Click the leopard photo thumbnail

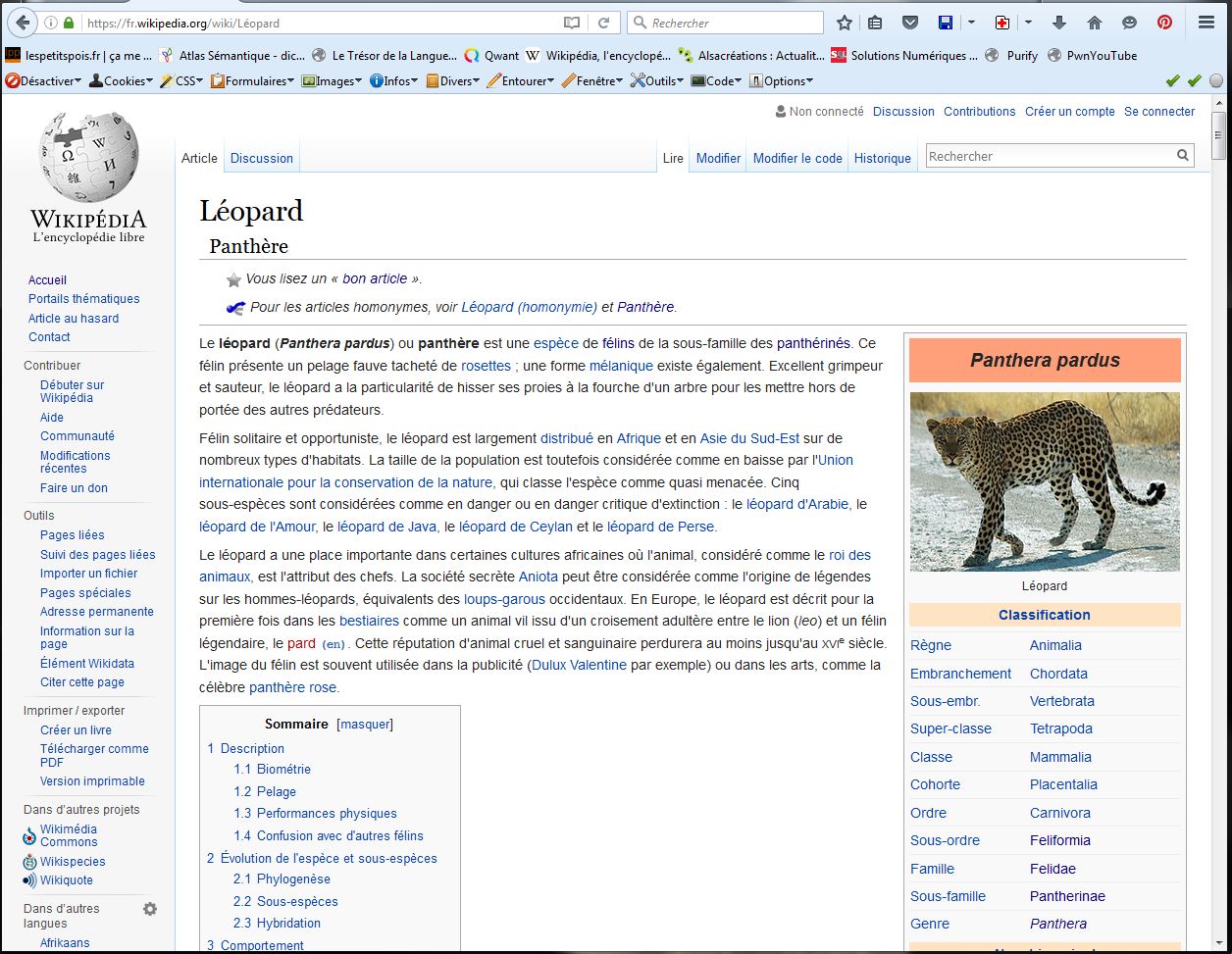pyautogui.click(x=1045, y=481)
